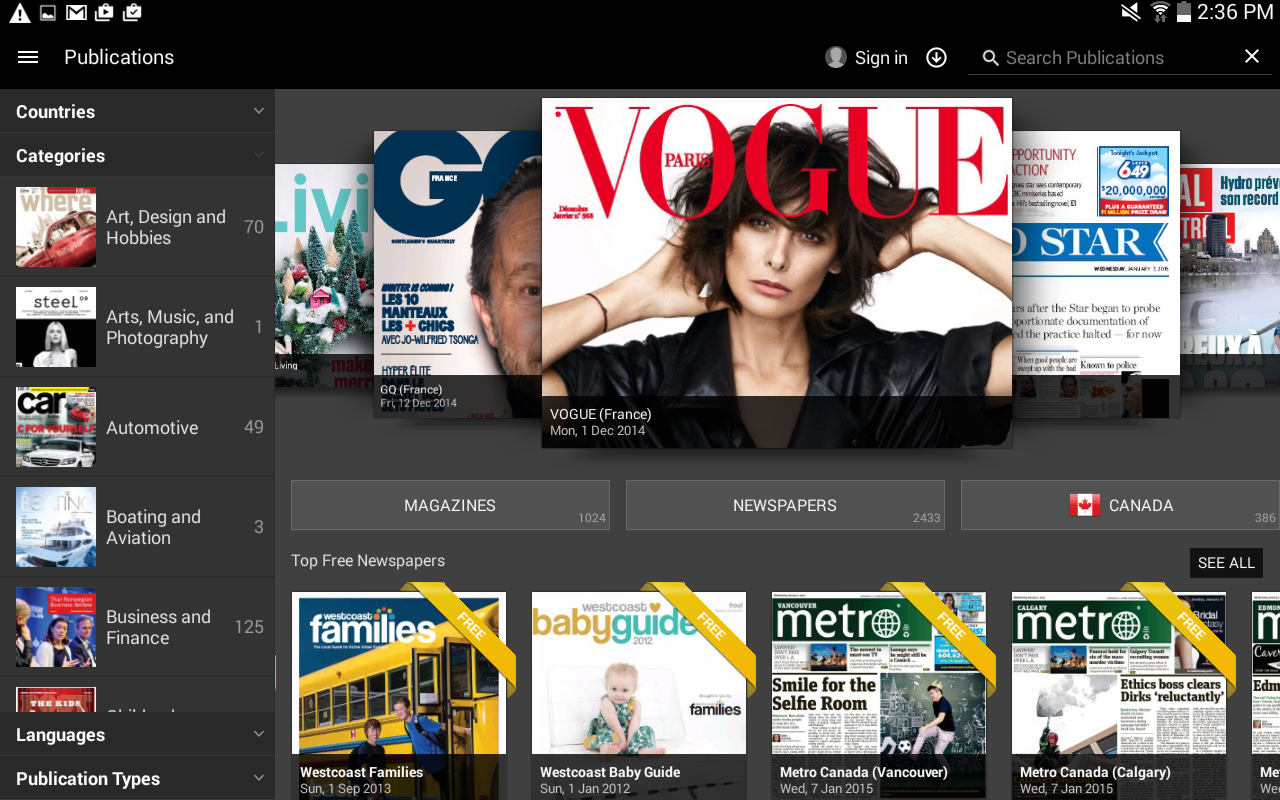Tap the Where magazine category thumbnail

point(56,227)
